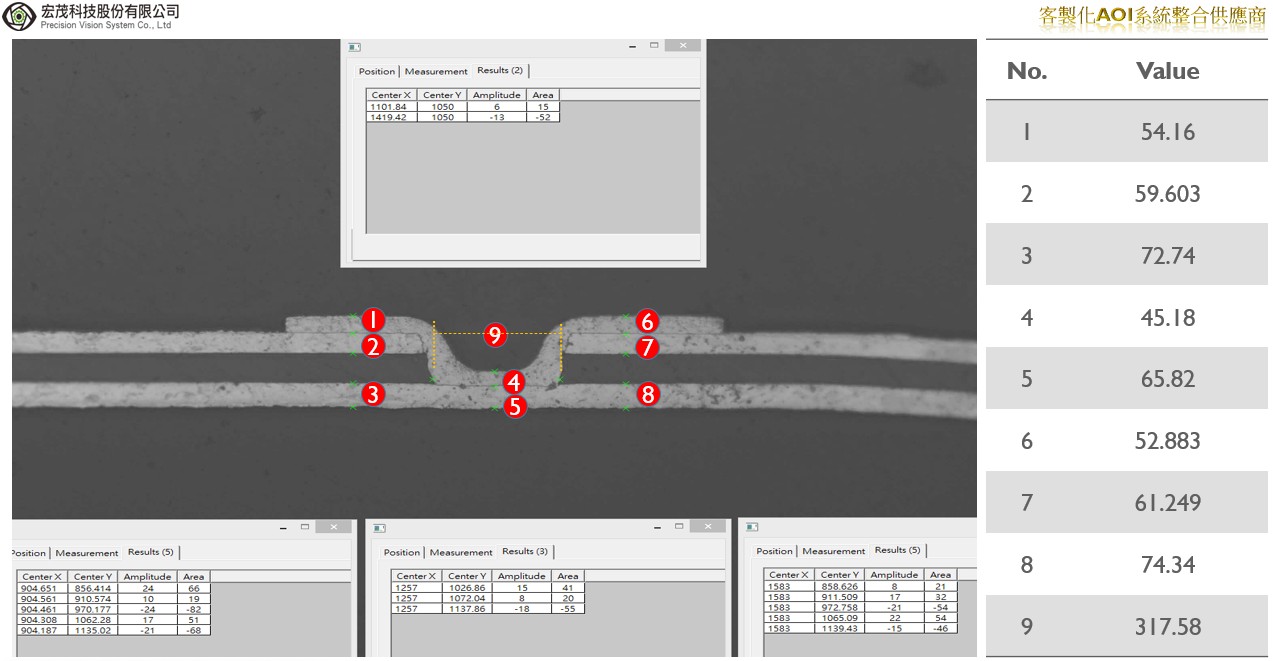
Task: Click red measurement marker 9 on dashed line
Action: 494,335
